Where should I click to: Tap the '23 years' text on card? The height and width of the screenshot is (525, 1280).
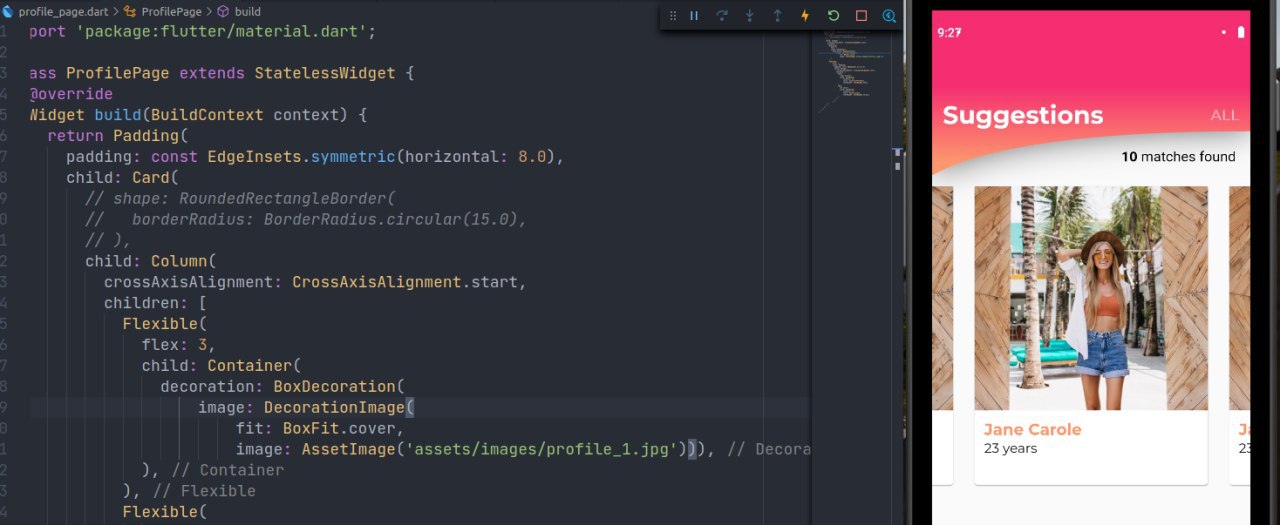click(x=1010, y=449)
